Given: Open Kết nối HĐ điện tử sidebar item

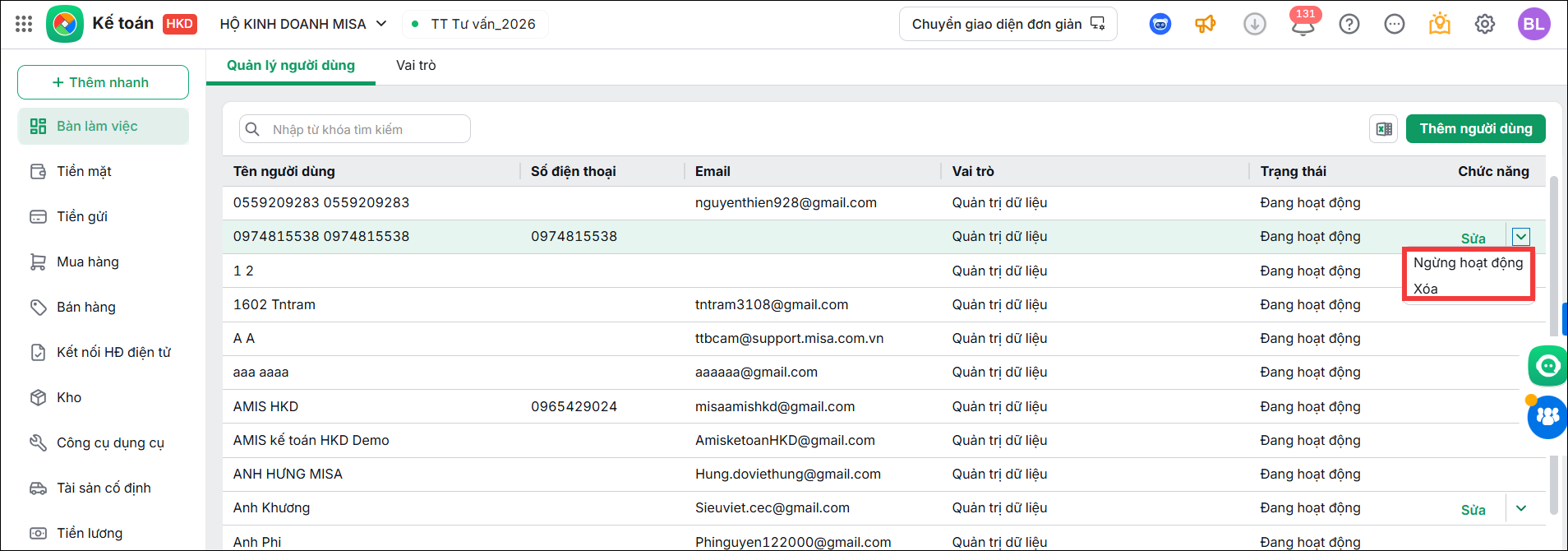Looking at the screenshot, I should pos(103,352).
